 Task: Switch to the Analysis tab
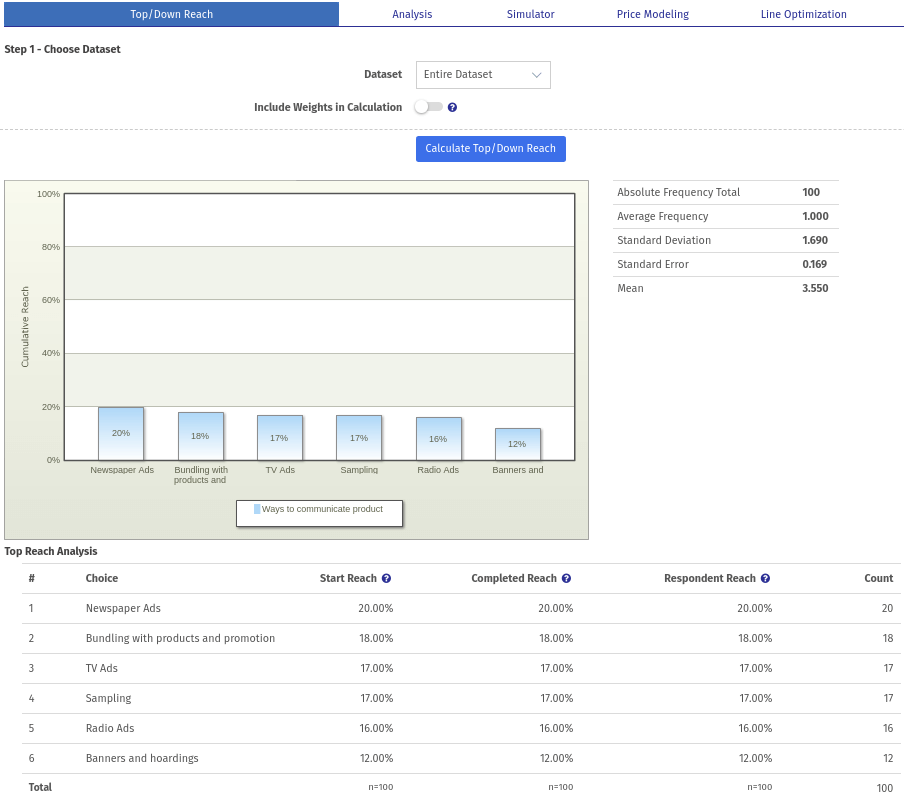pyautogui.click(x=412, y=14)
